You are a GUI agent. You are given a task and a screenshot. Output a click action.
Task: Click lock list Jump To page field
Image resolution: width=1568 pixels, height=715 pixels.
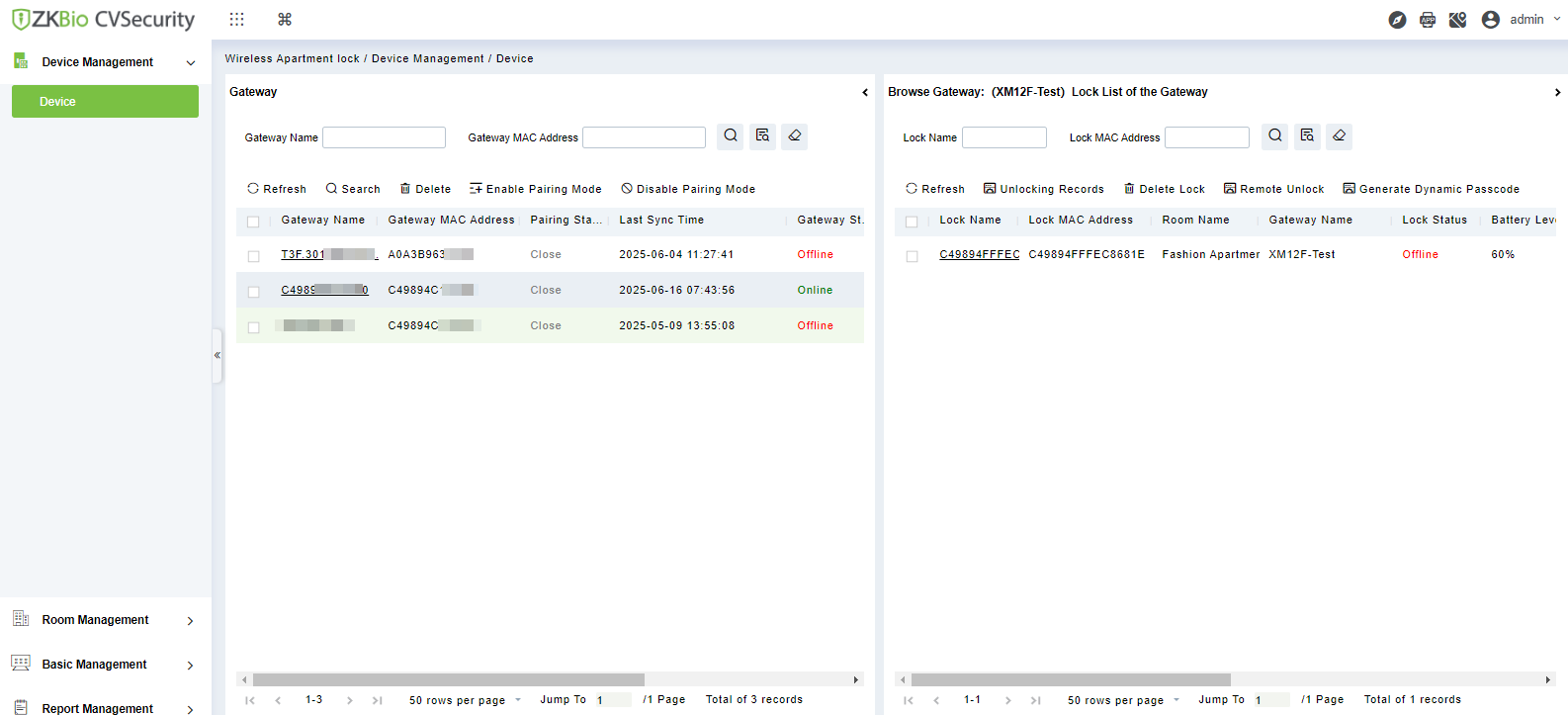tap(1270, 700)
